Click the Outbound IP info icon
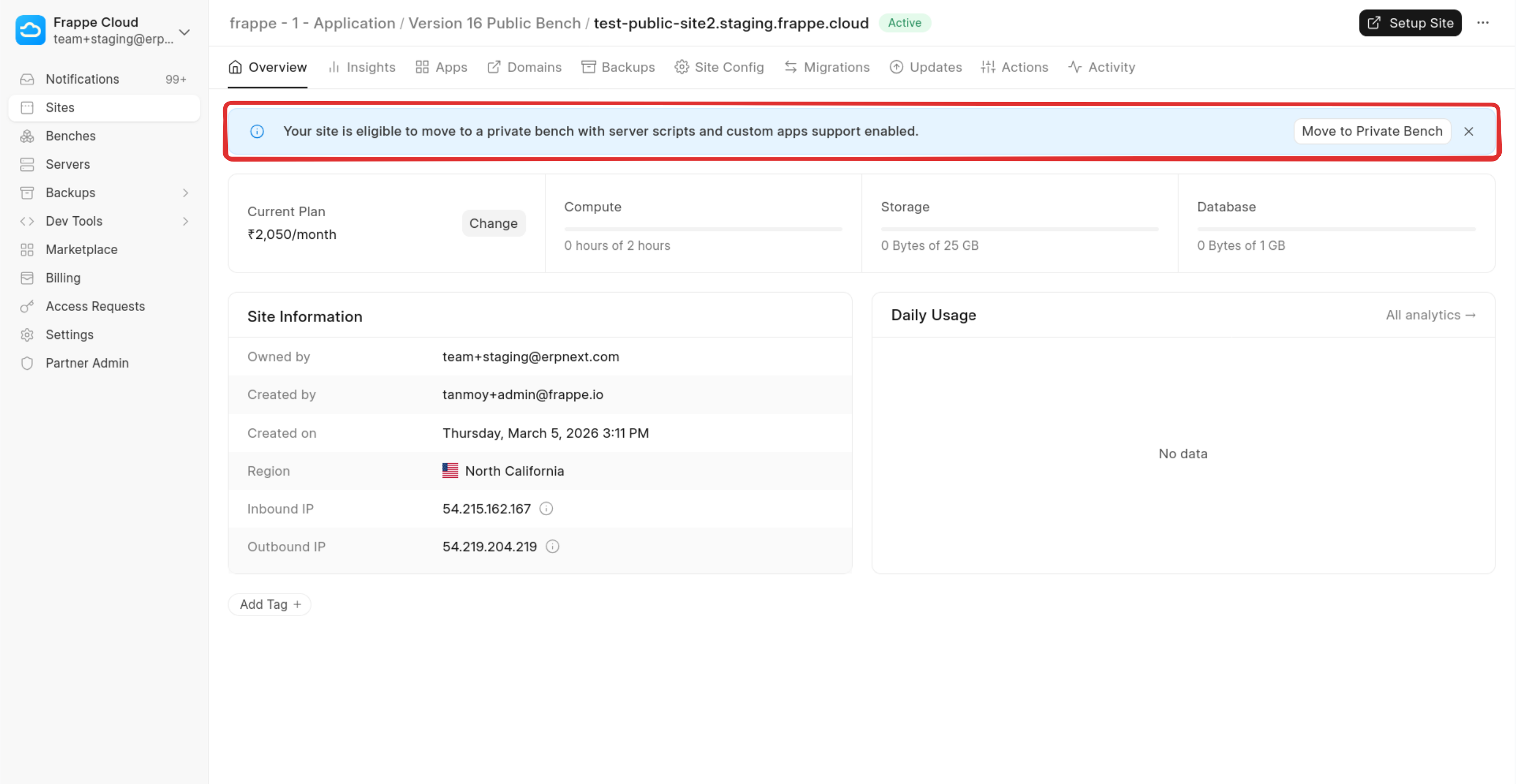 pos(552,546)
